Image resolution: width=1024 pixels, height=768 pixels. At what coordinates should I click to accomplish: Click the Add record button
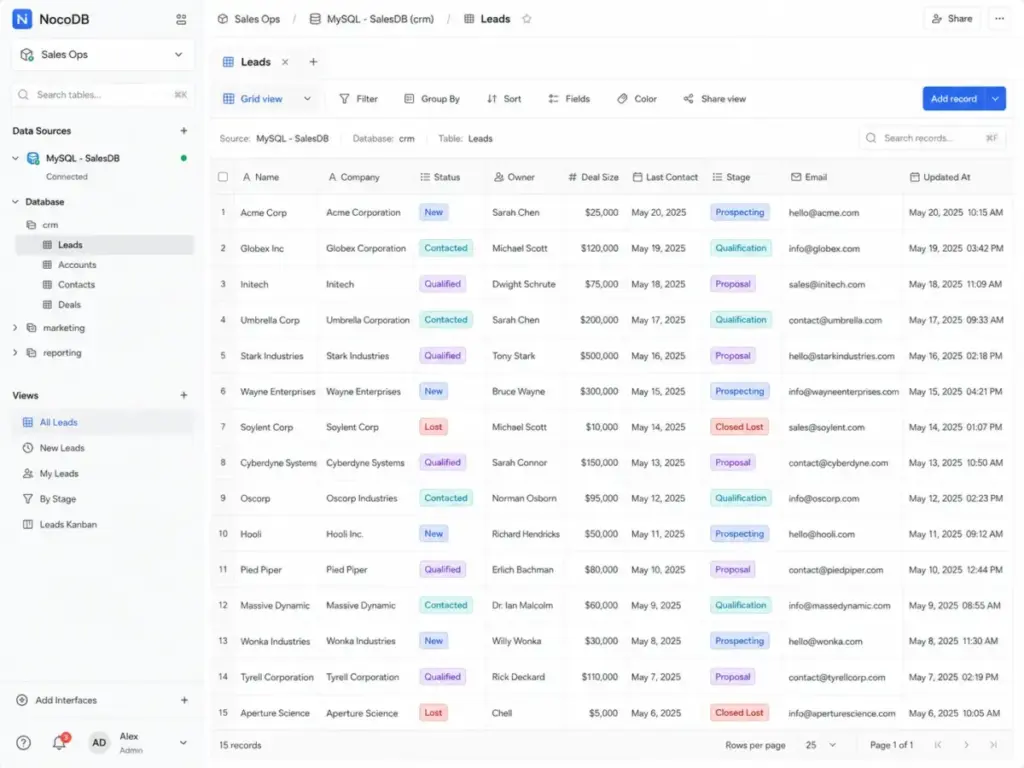953,99
